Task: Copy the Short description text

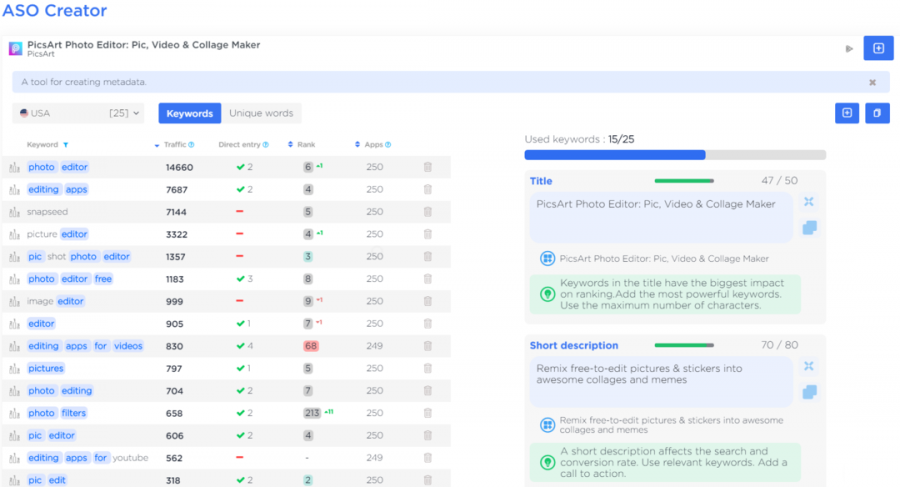Action: 810,392
